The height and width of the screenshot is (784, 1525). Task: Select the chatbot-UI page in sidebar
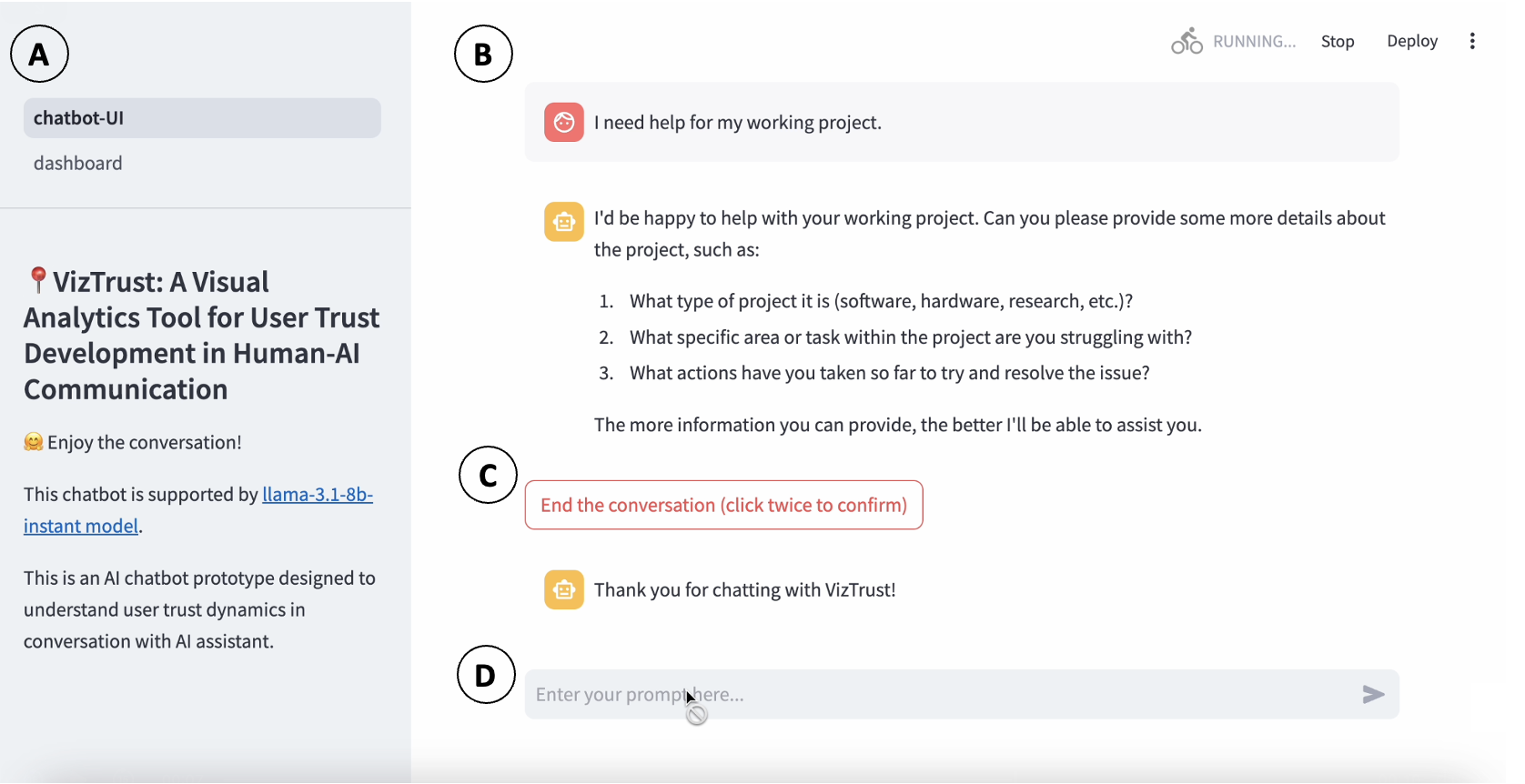point(201,118)
